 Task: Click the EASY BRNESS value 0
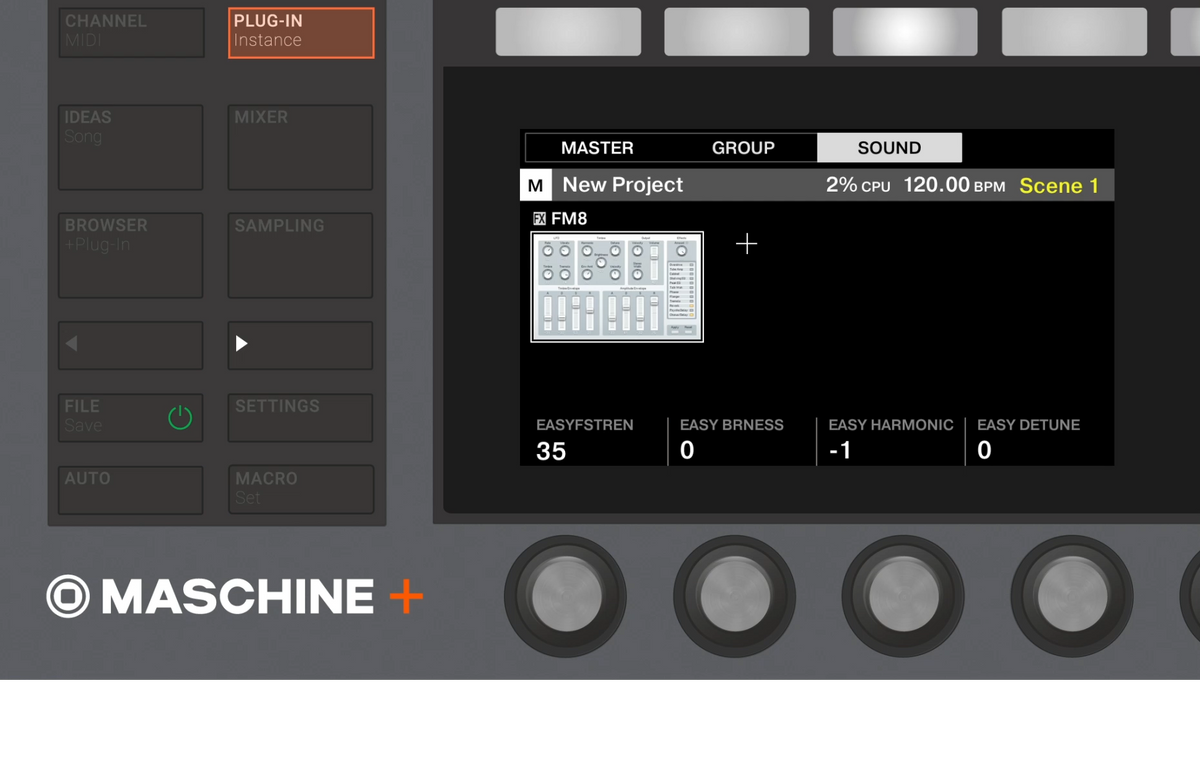687,451
